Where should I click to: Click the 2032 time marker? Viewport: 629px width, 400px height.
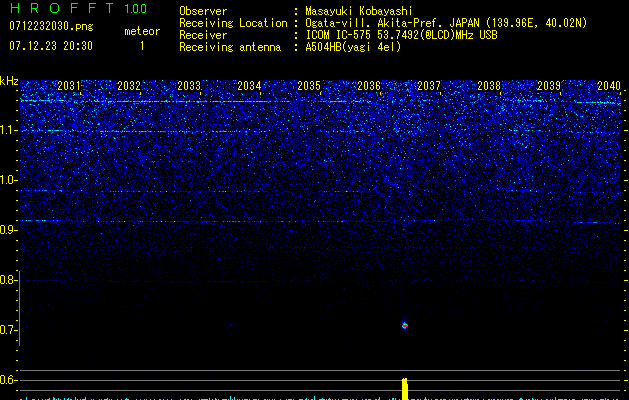[x=129, y=85]
